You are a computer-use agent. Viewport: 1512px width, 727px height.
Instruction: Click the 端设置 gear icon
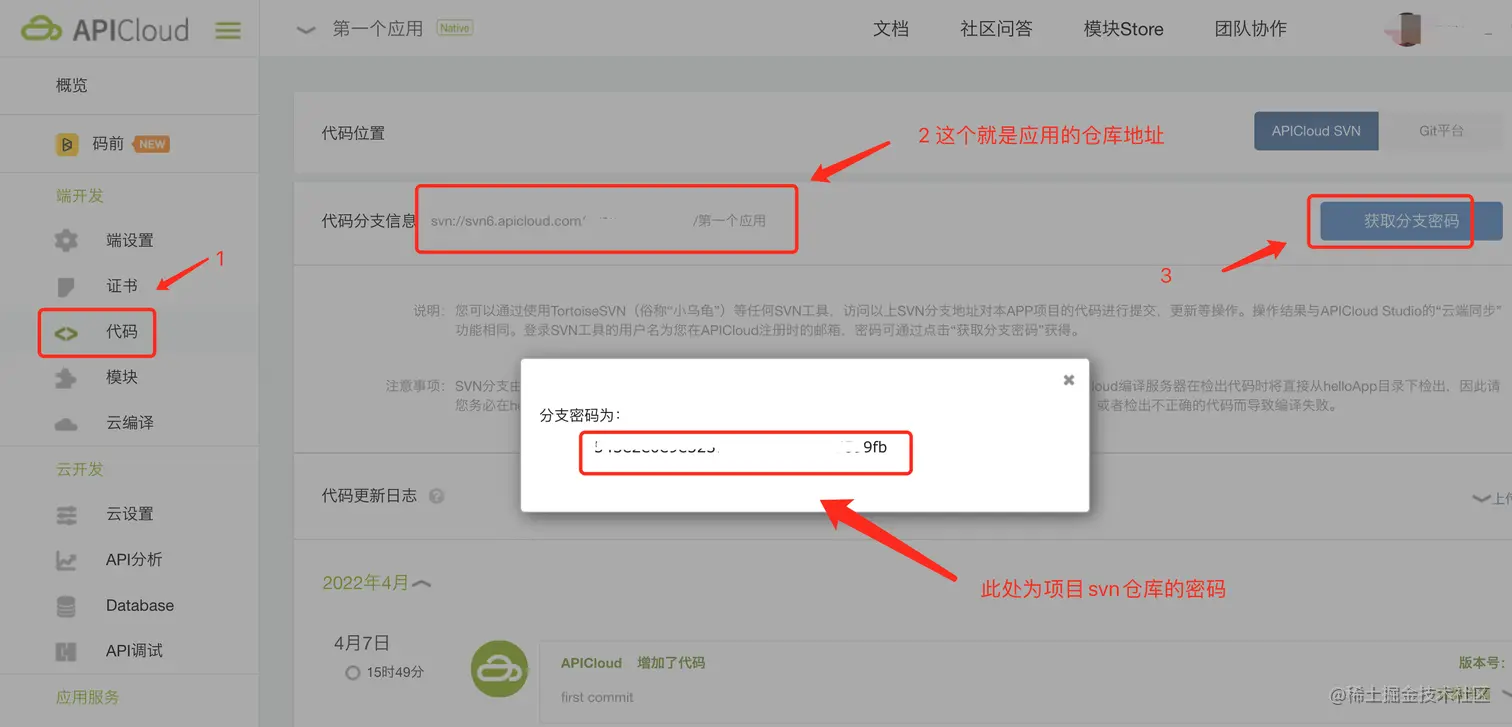pos(66,240)
